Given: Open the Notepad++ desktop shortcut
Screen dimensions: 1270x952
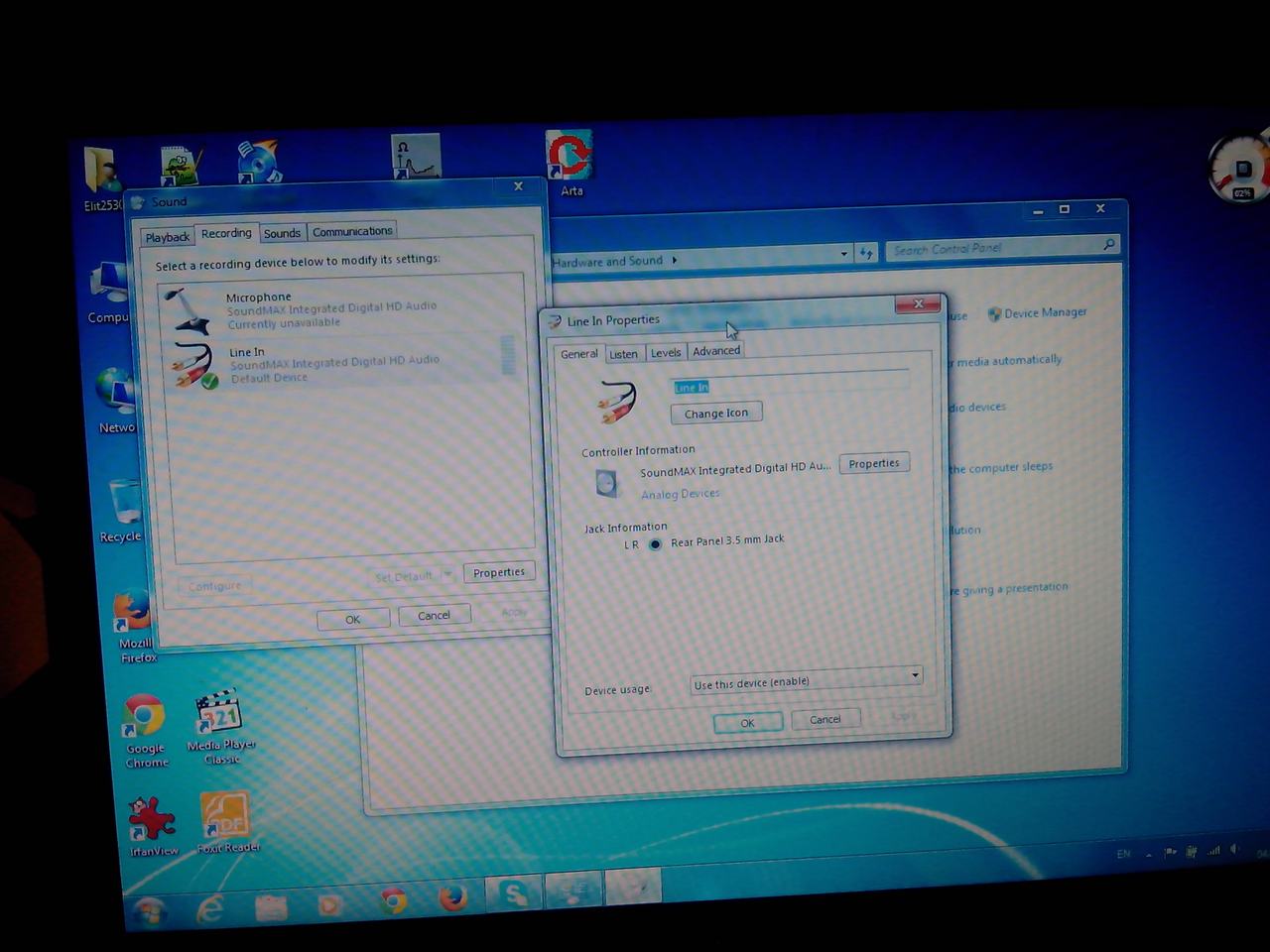Looking at the screenshot, I should coord(182,165).
